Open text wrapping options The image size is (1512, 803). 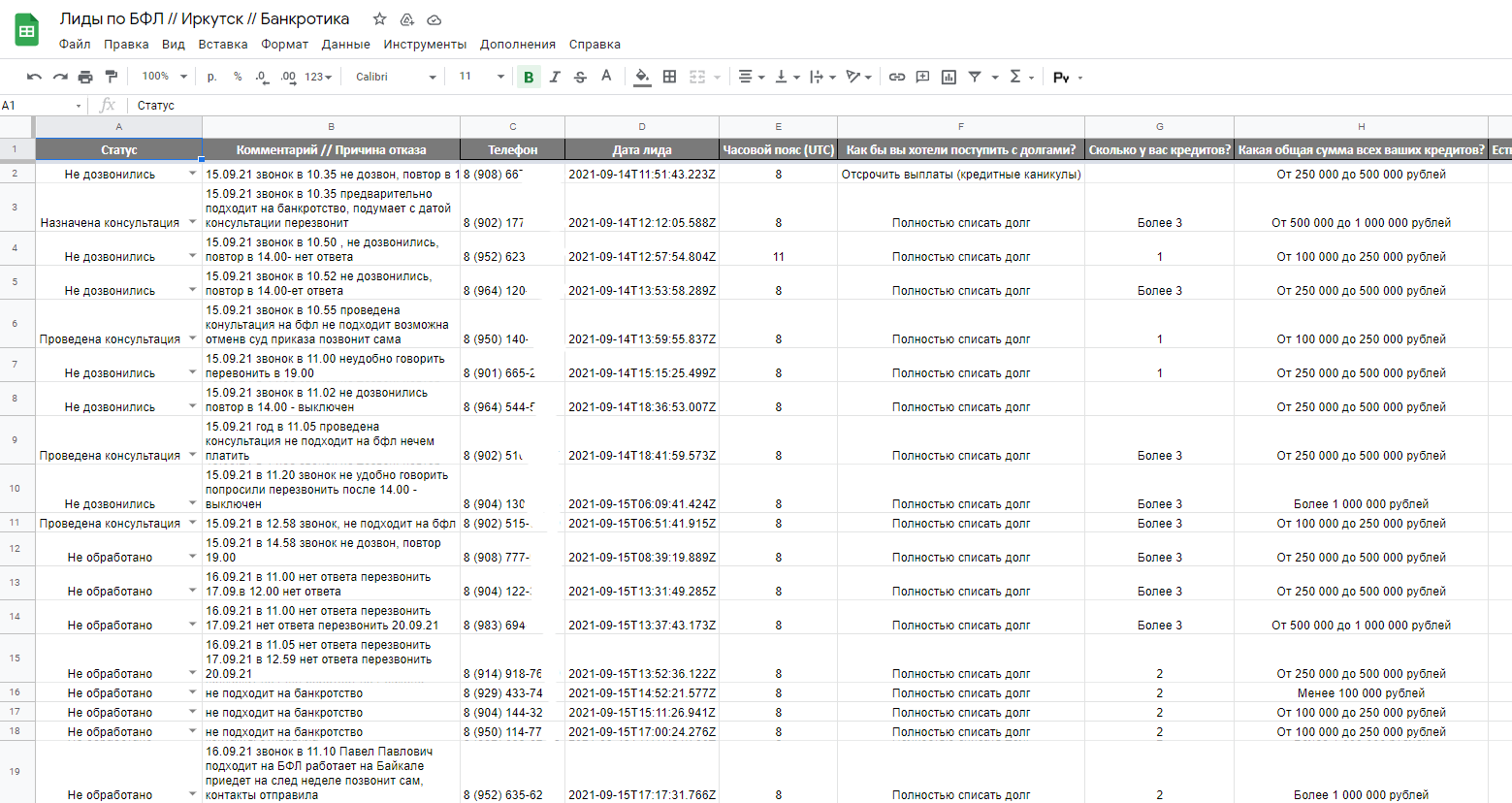coord(821,77)
